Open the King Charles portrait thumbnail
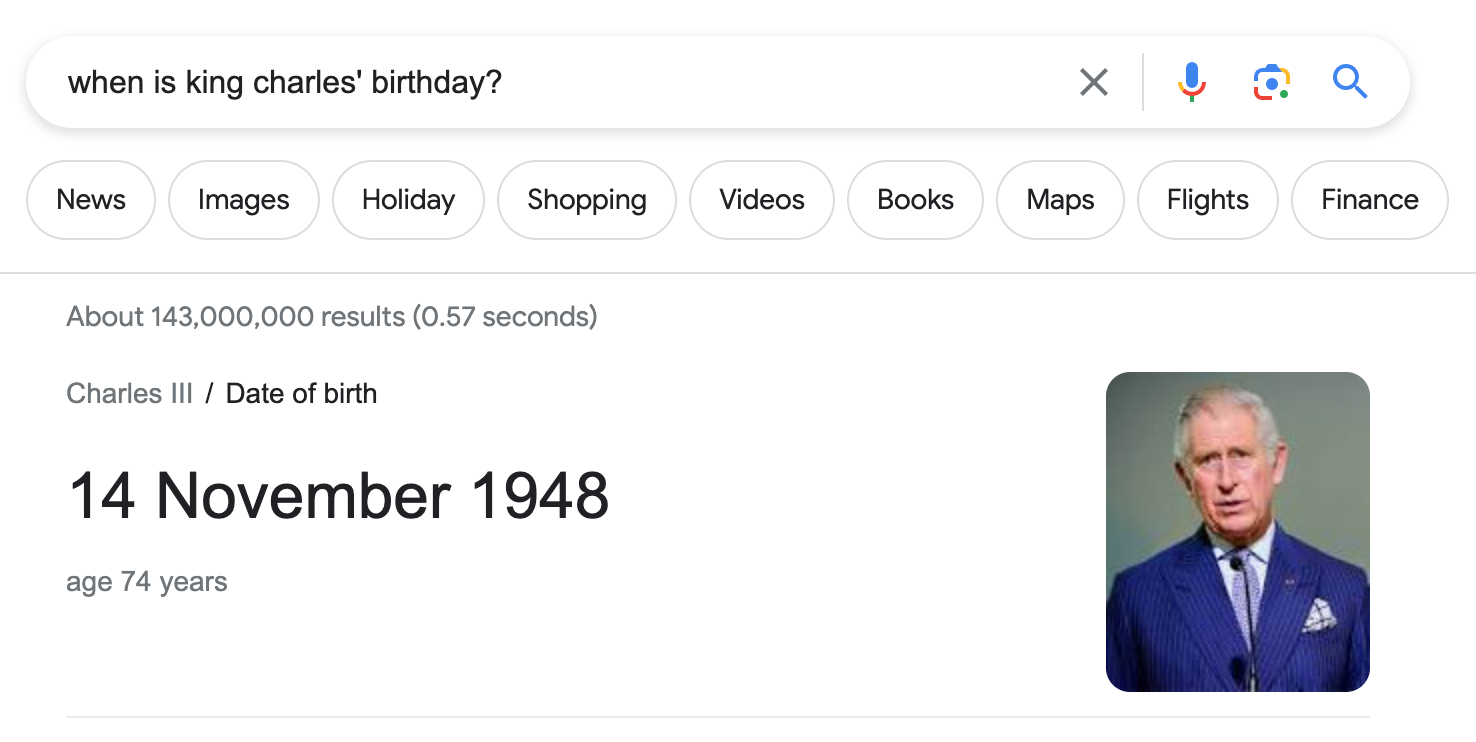The height and width of the screenshot is (742, 1476). [x=1238, y=532]
